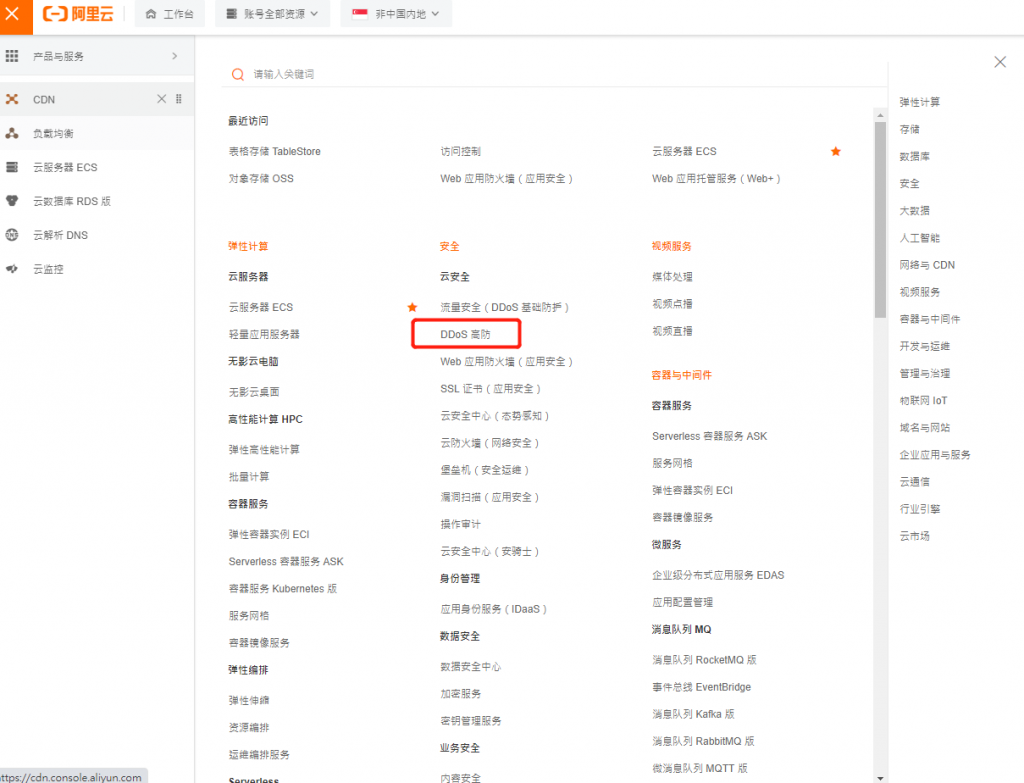This screenshot has height=783, width=1024.
Task: Open 媒体处理 link
Action: coord(672,277)
